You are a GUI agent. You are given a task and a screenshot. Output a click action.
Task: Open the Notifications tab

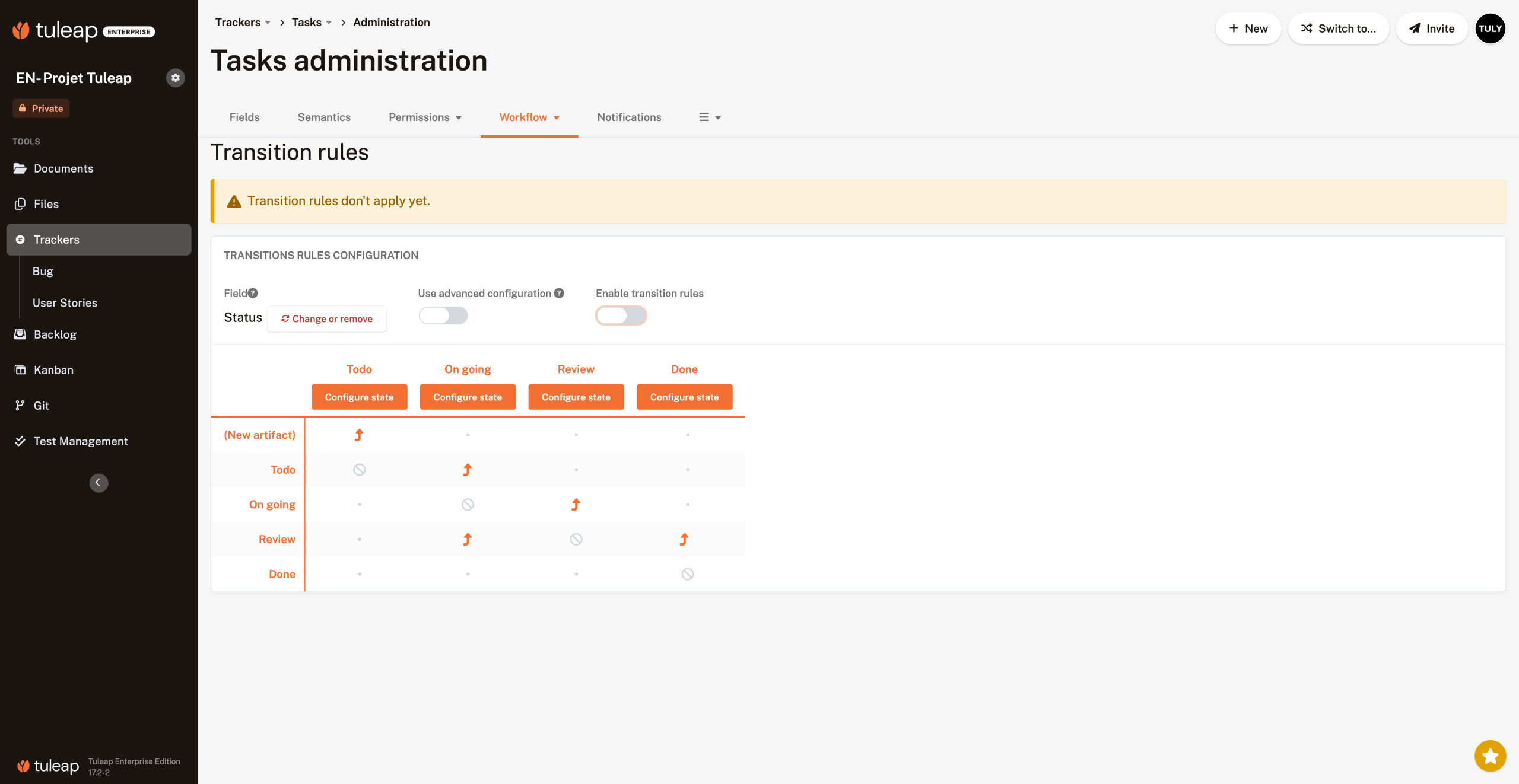click(629, 117)
